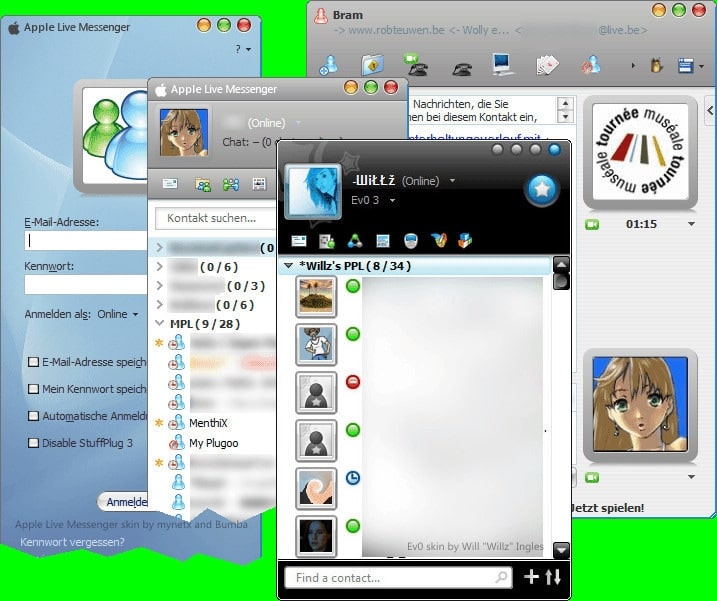717x601 pixels.
Task: Open Anmelden als Online dropdown
Action: 118,314
